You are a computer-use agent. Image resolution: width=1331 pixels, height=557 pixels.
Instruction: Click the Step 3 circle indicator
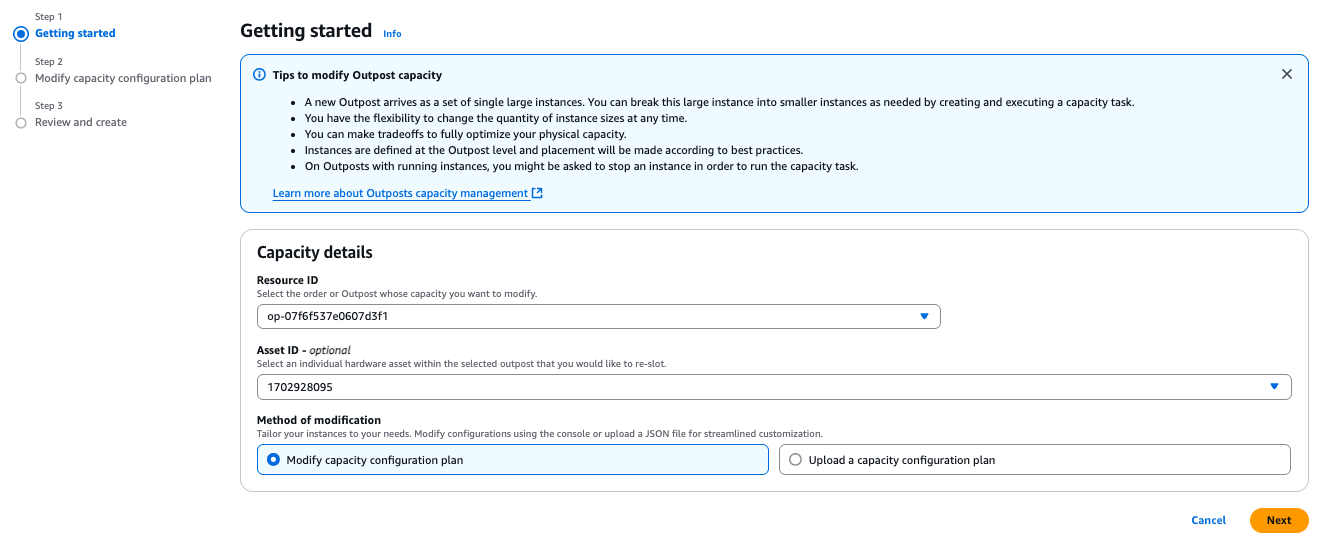[21, 122]
